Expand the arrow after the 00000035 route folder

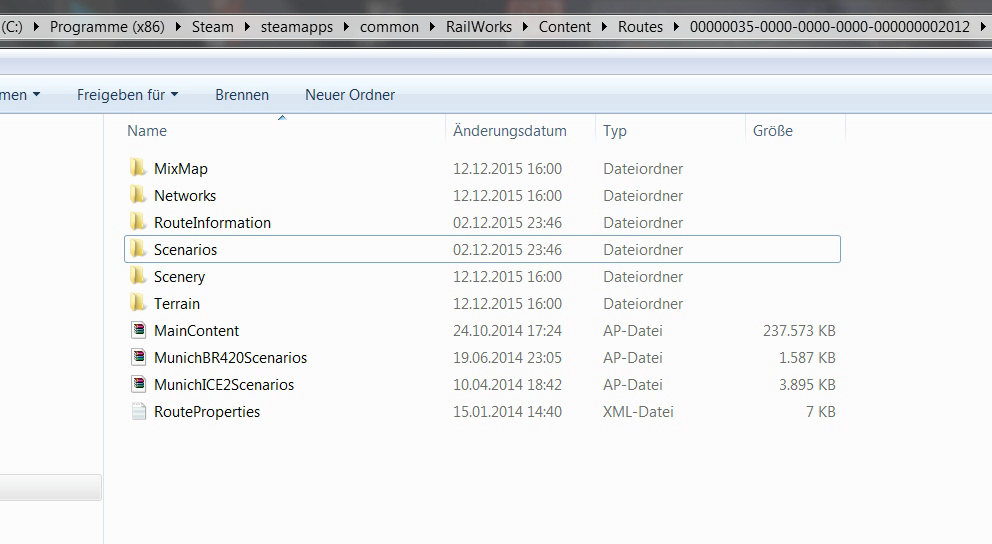[x=983, y=27]
